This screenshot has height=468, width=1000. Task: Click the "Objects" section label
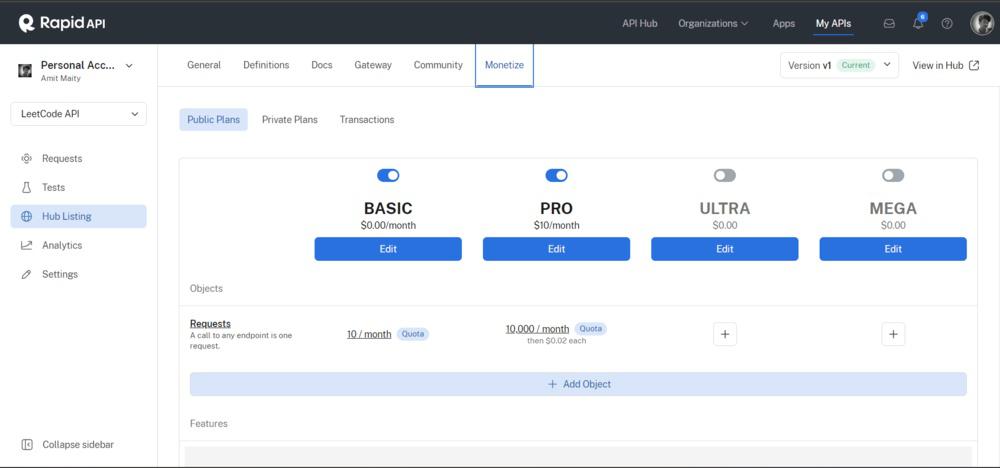pyautogui.click(x=206, y=288)
